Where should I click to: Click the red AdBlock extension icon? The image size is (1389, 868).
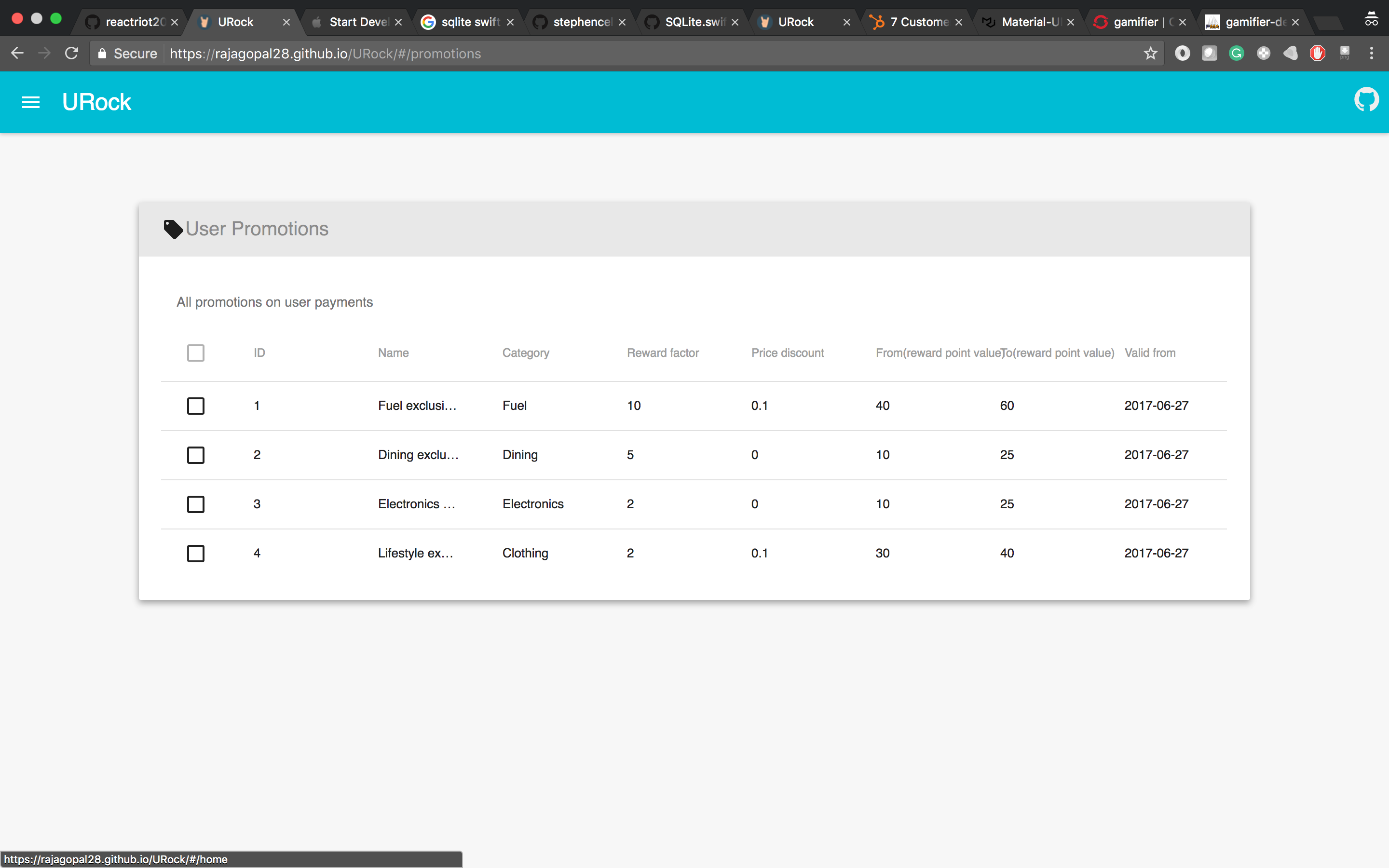[1317, 54]
